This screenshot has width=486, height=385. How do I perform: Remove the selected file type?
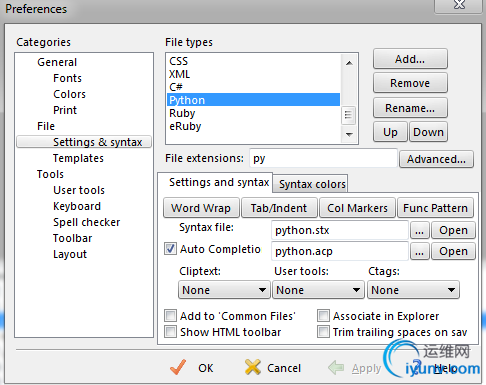pyautogui.click(x=410, y=83)
